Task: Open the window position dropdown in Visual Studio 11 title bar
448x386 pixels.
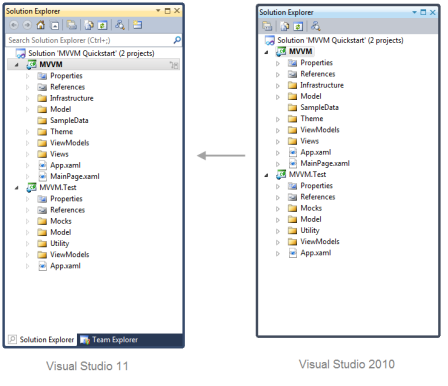Action: click(158, 11)
